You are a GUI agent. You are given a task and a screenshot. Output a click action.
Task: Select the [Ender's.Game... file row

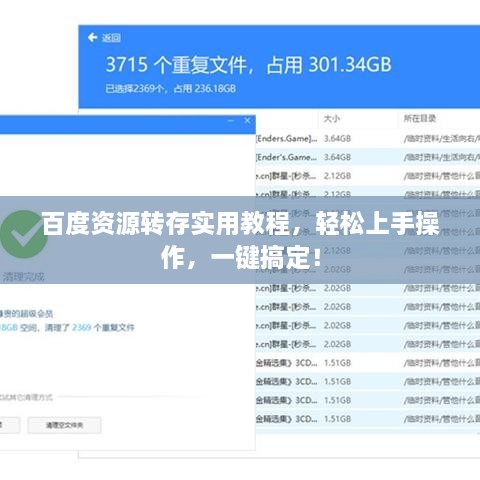368,157
